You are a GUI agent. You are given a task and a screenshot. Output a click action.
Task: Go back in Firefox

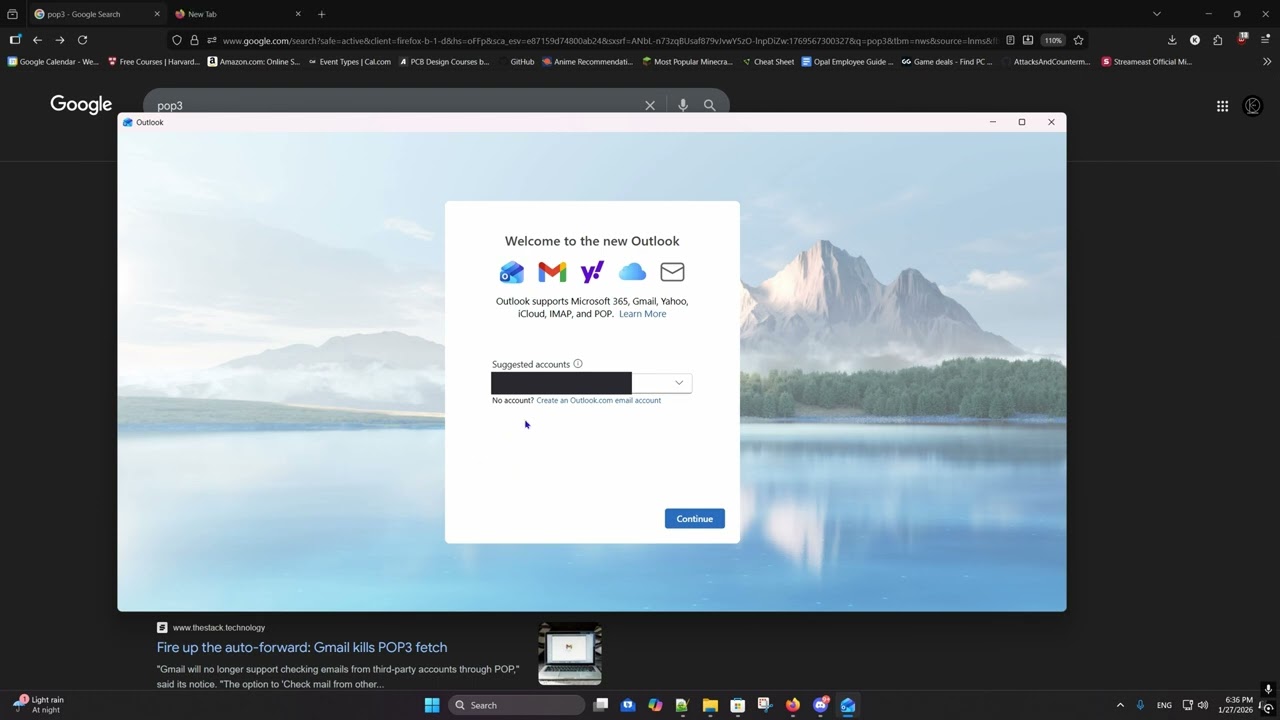point(37,40)
